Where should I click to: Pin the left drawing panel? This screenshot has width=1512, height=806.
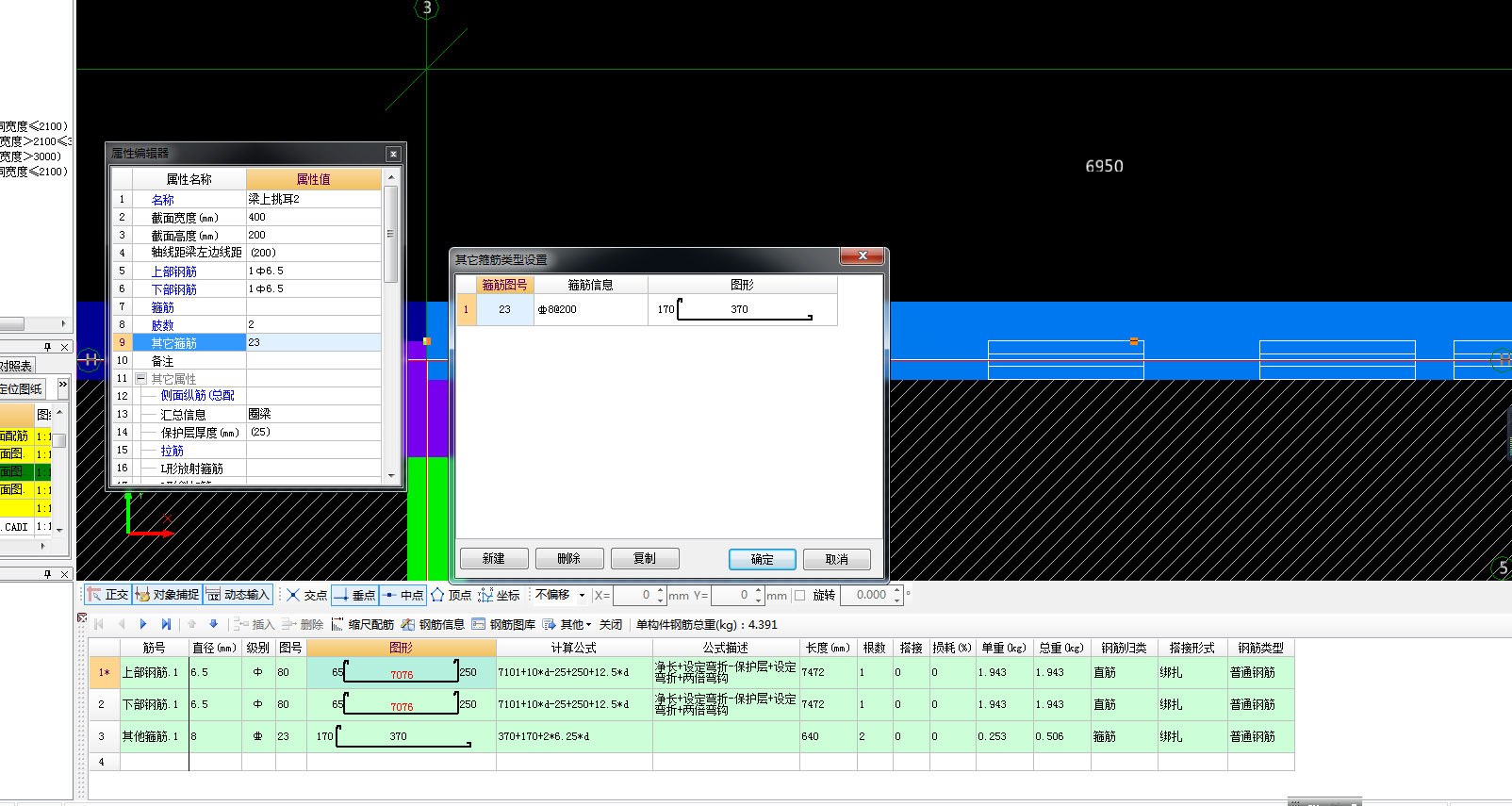(x=47, y=347)
